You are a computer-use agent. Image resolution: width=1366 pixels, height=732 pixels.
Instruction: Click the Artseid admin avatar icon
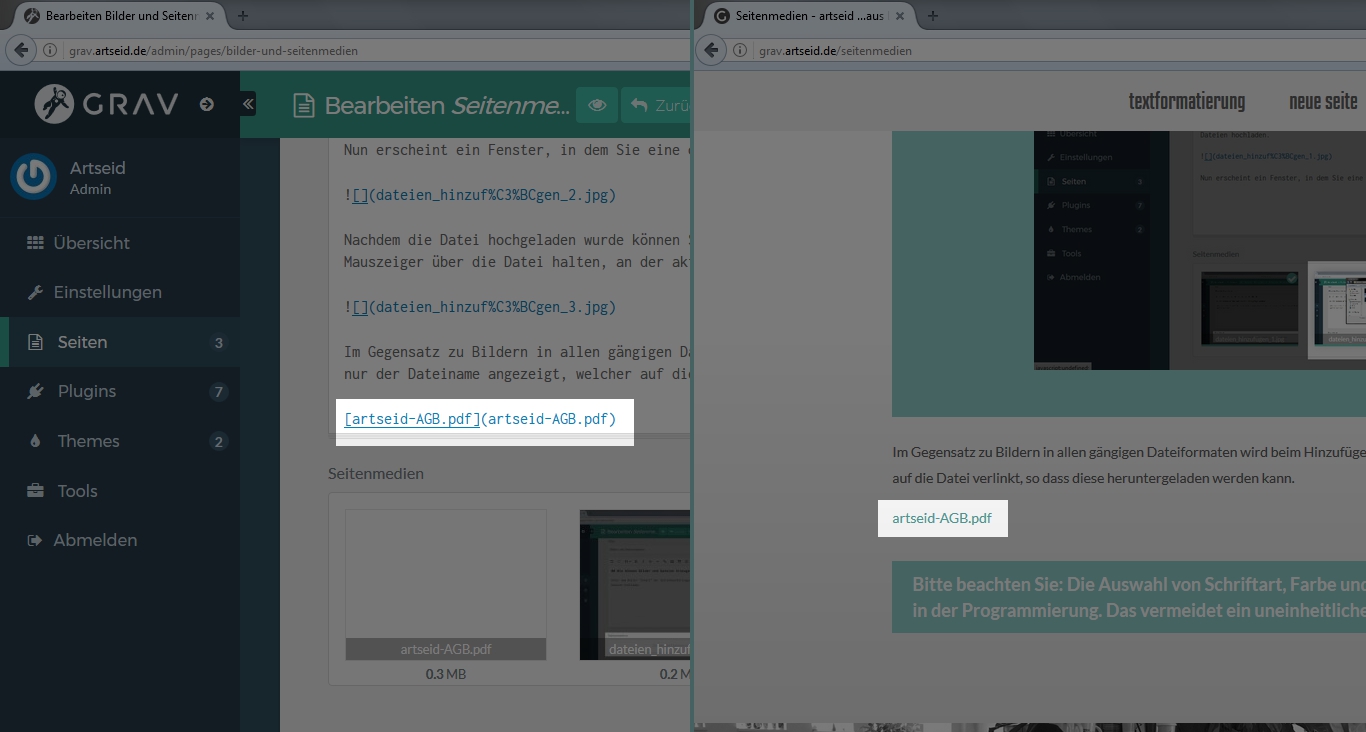34,178
